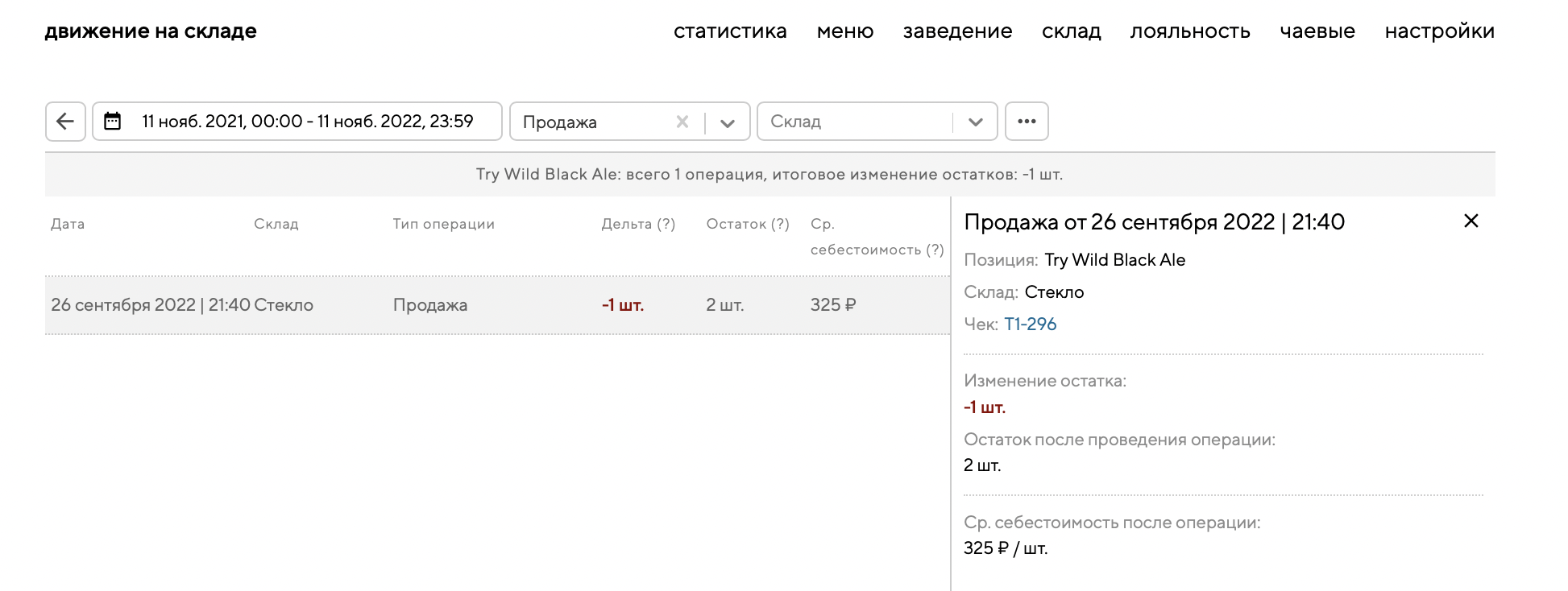Viewport: 1568px width, 591px height.
Task: Click the date range text field
Action: point(307,122)
